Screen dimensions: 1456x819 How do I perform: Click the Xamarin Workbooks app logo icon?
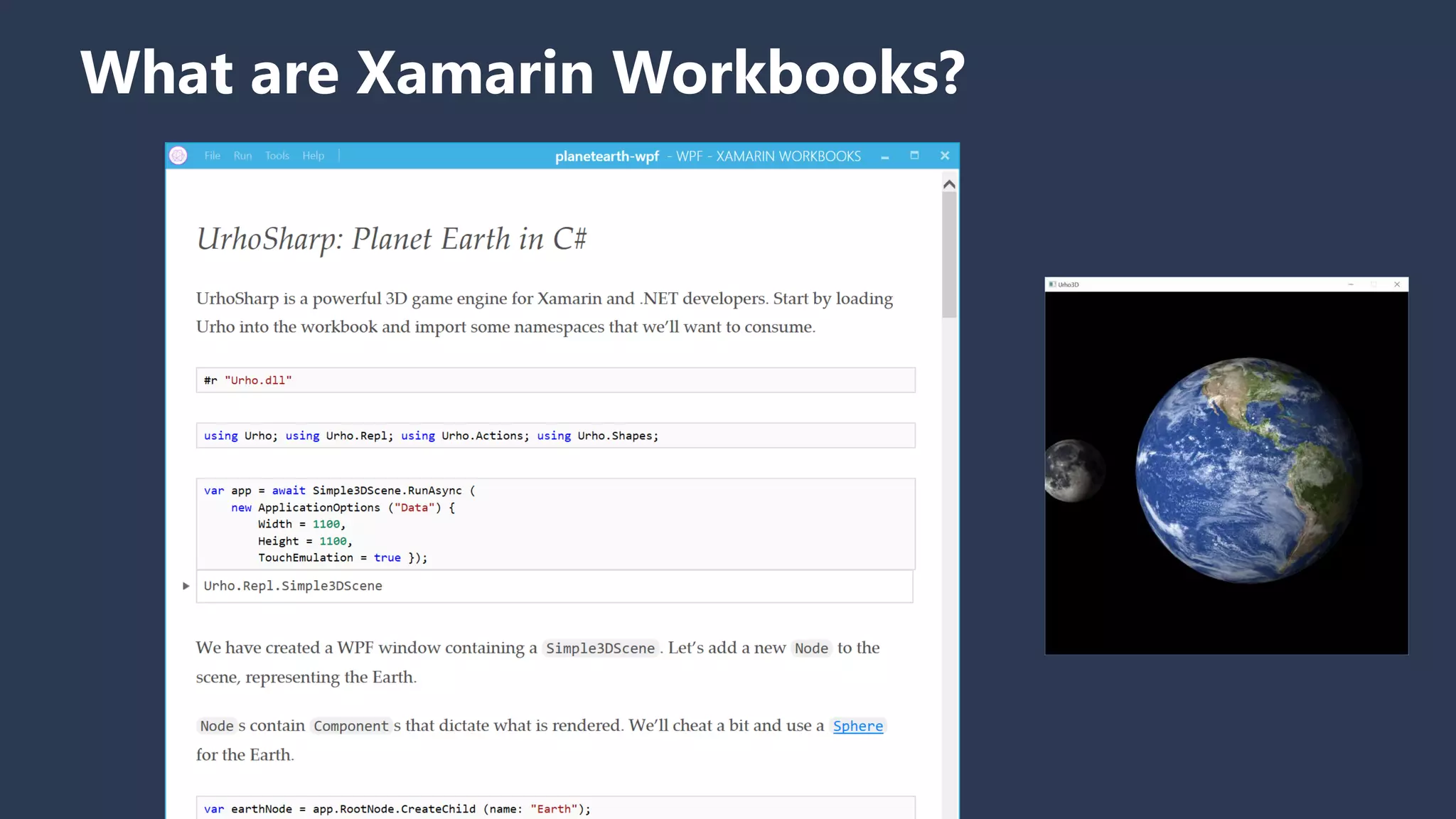(178, 156)
